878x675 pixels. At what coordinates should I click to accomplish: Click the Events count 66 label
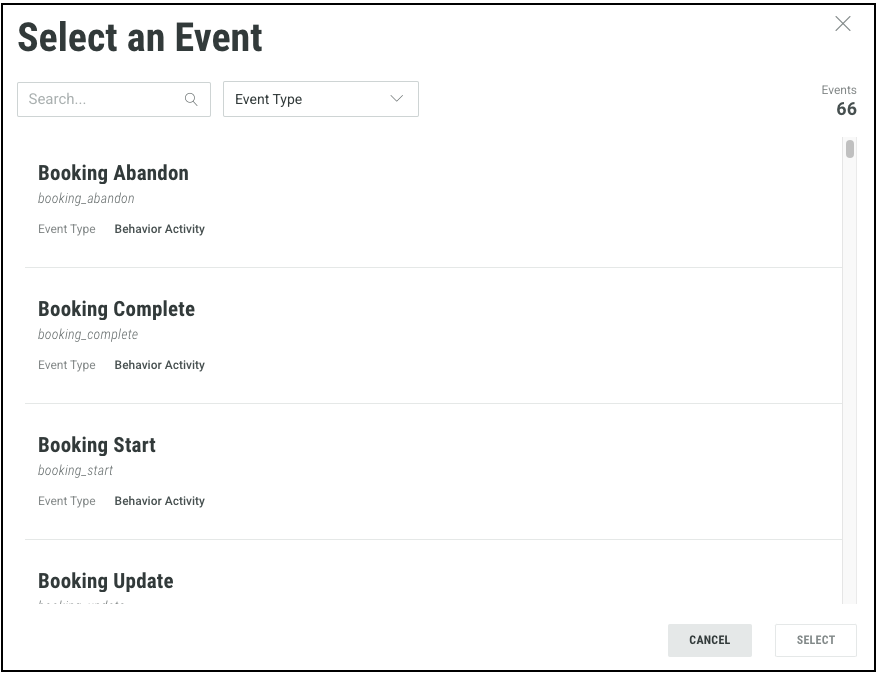pyautogui.click(x=846, y=109)
